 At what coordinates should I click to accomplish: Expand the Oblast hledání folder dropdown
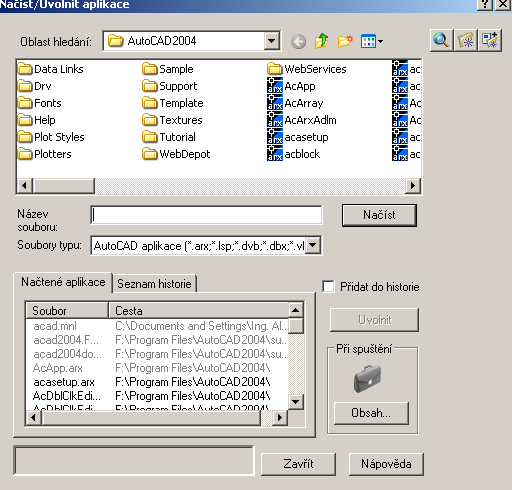[272, 41]
